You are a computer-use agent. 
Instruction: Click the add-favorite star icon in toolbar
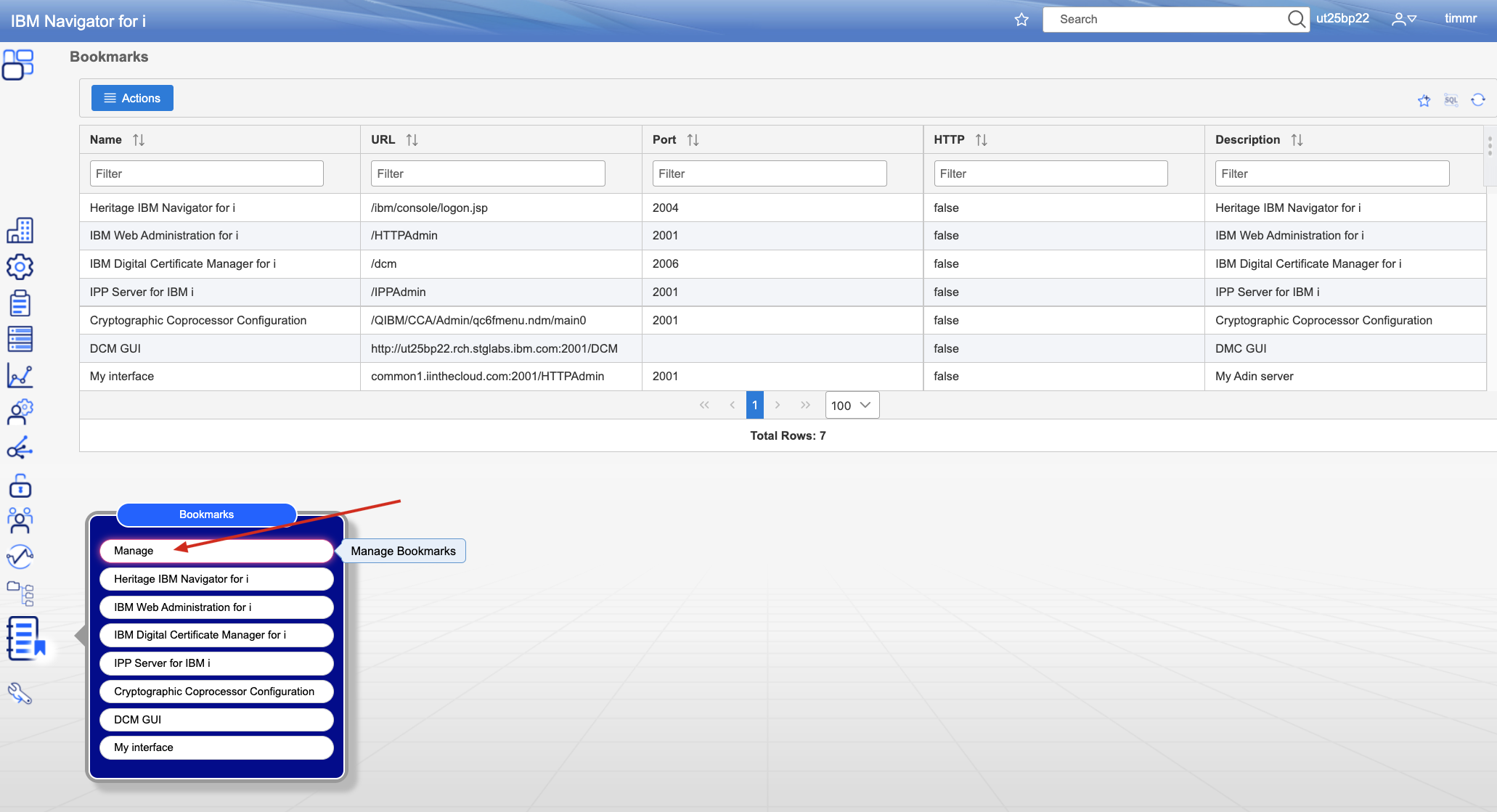pos(1424,100)
